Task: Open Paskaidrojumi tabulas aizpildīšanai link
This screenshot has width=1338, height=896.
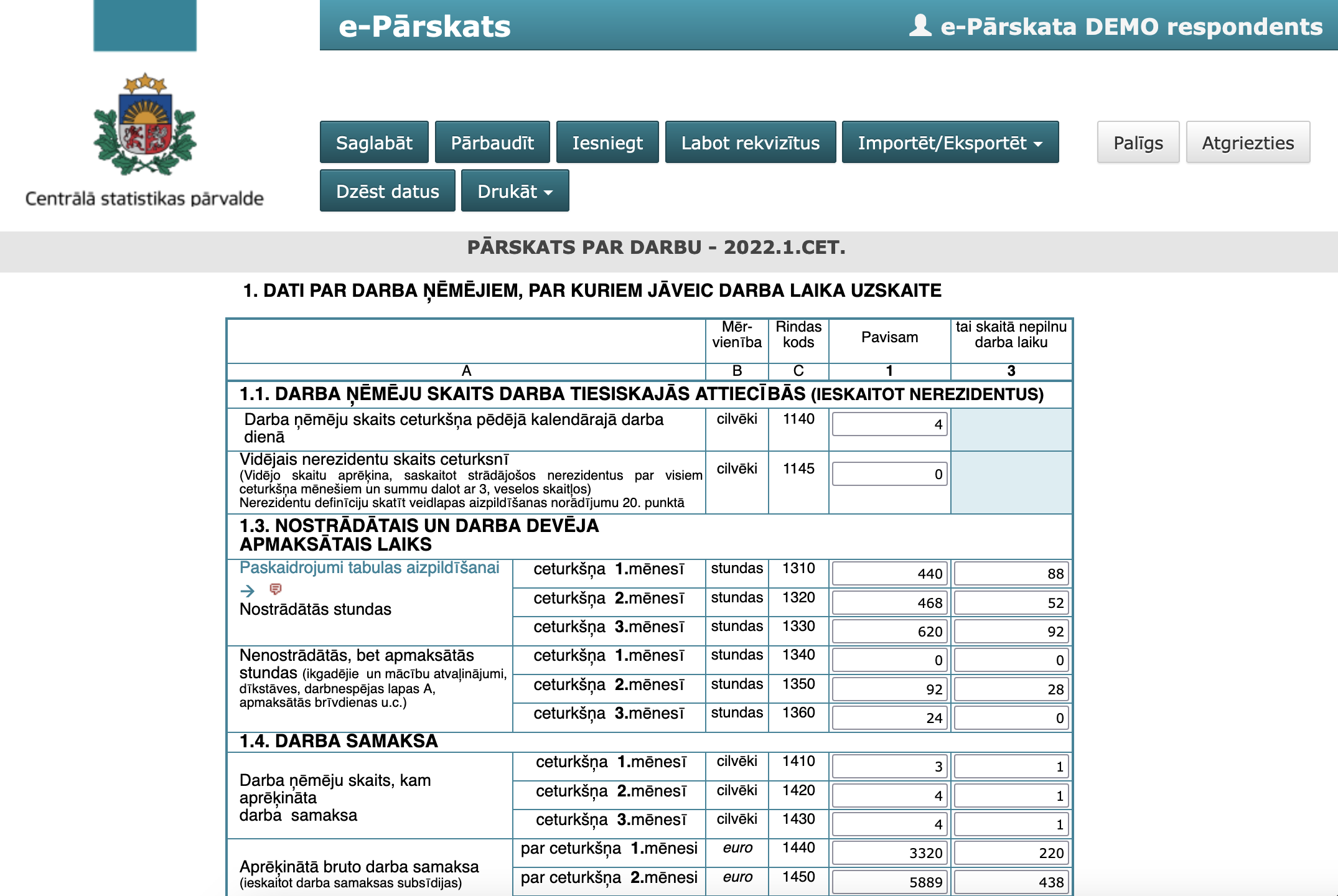Action: pyautogui.click(x=369, y=567)
